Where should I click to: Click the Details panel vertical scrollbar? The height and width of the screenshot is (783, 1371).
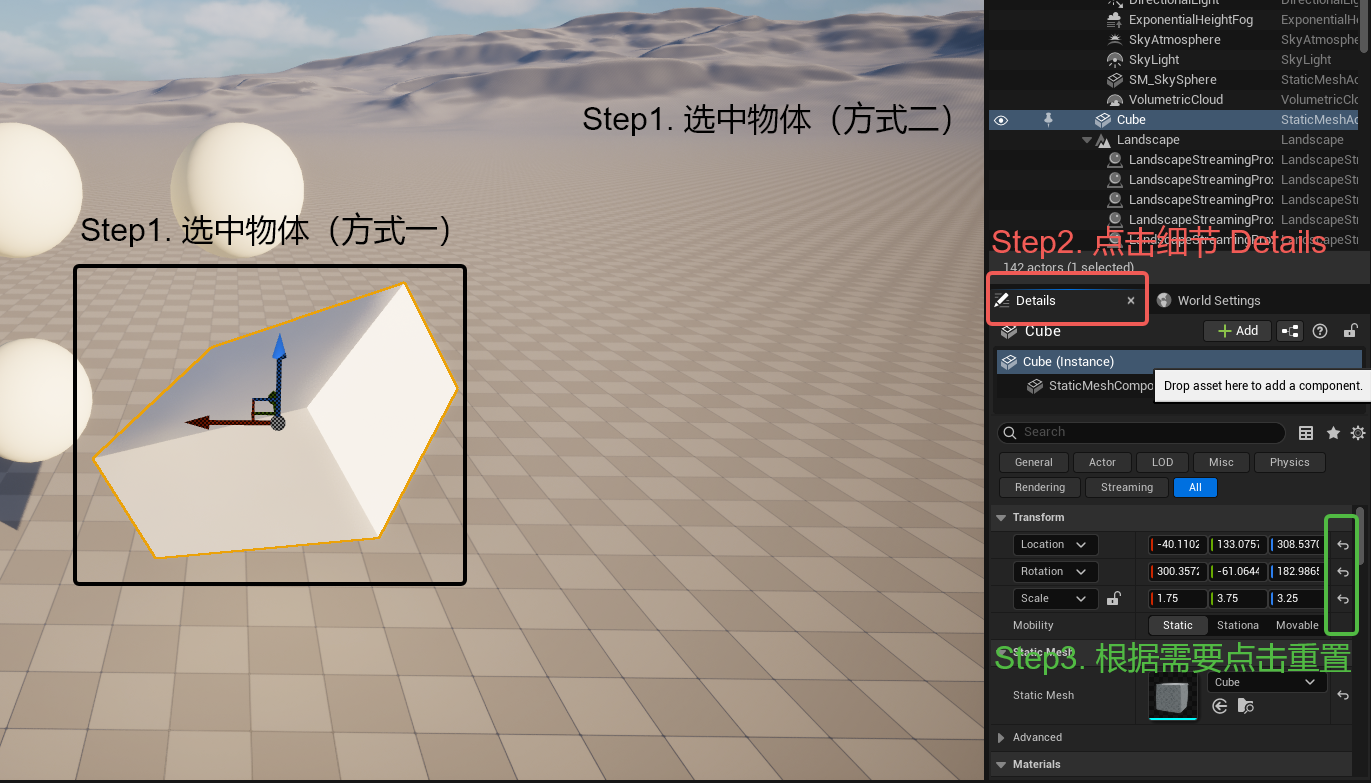pos(1360,536)
